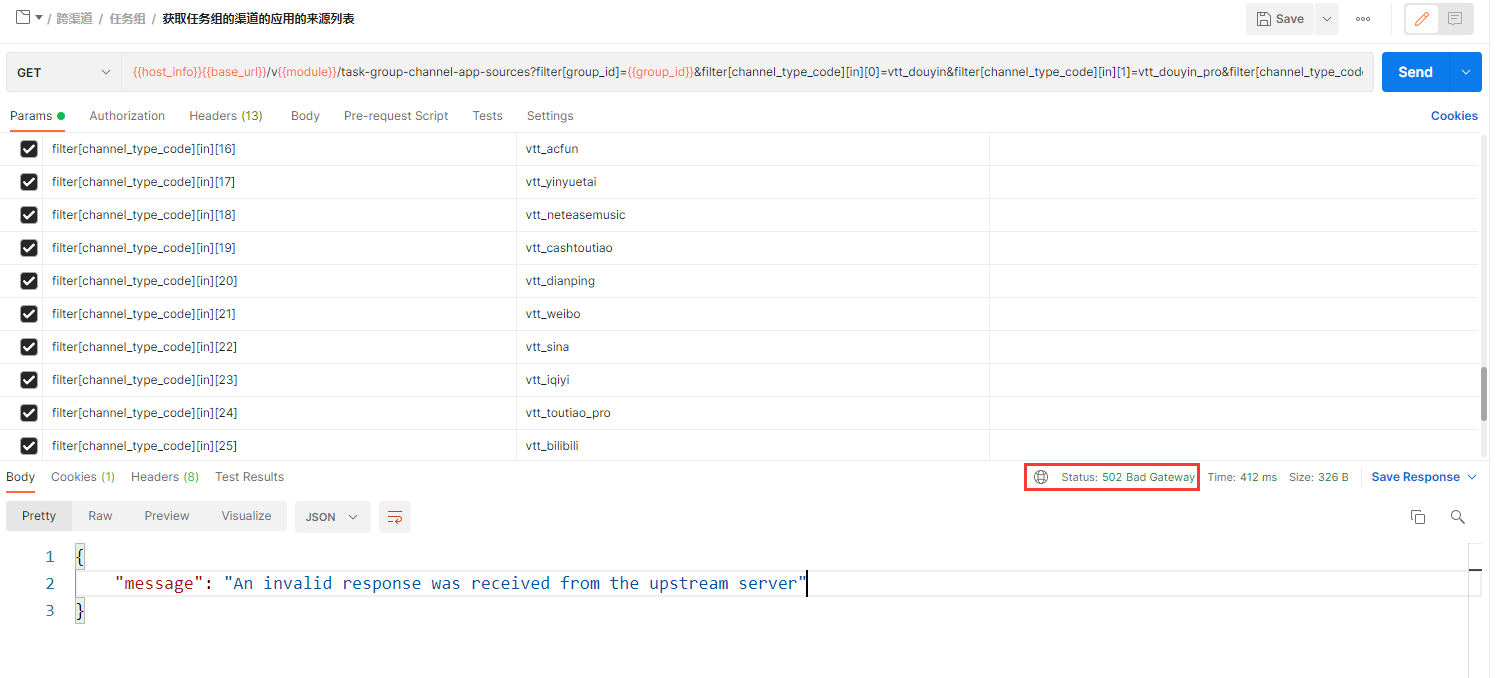Select the Pretty view
Viewport: 1498px width, 678px height.
[x=39, y=516]
